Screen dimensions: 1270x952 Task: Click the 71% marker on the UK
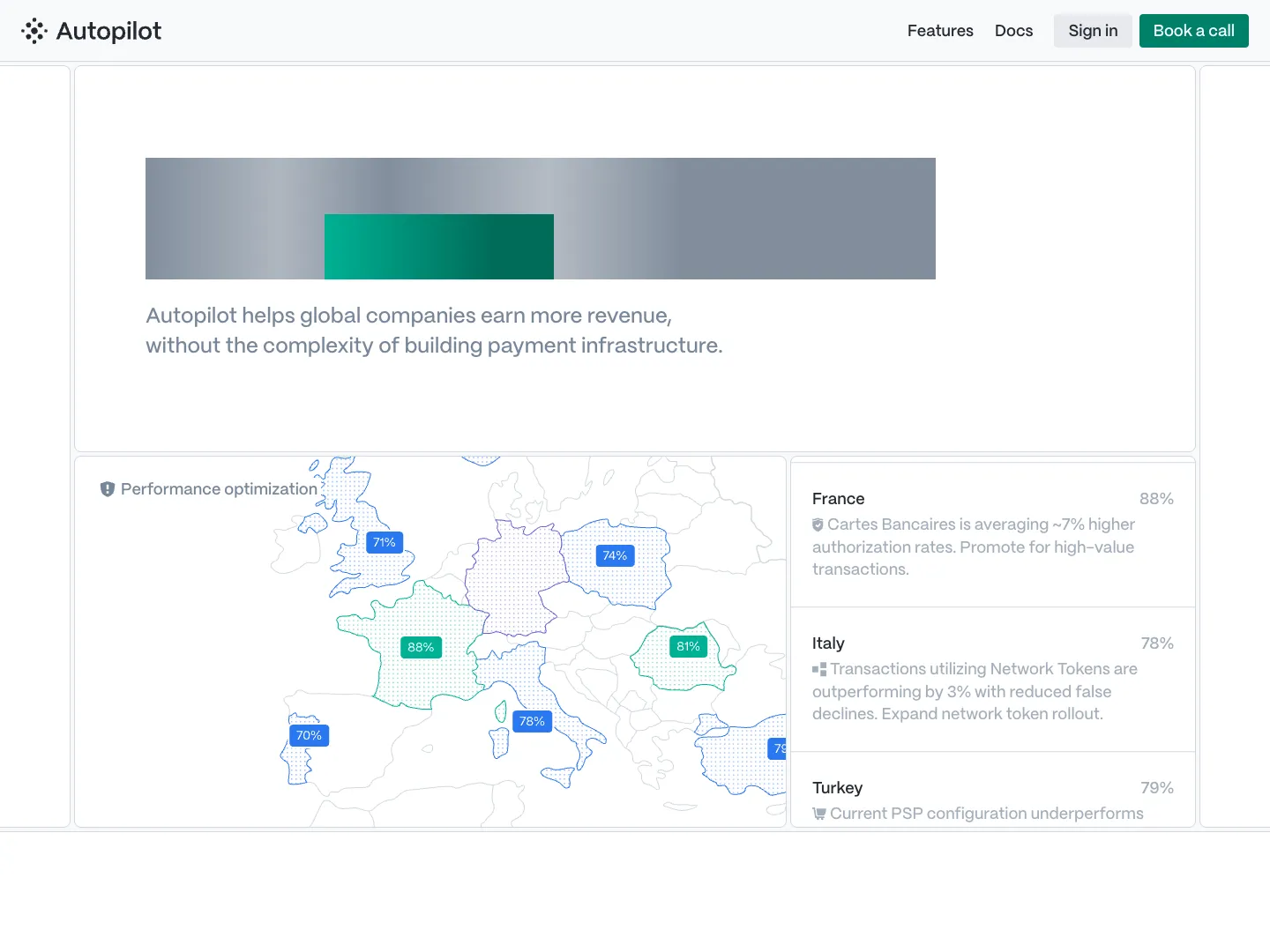(385, 542)
